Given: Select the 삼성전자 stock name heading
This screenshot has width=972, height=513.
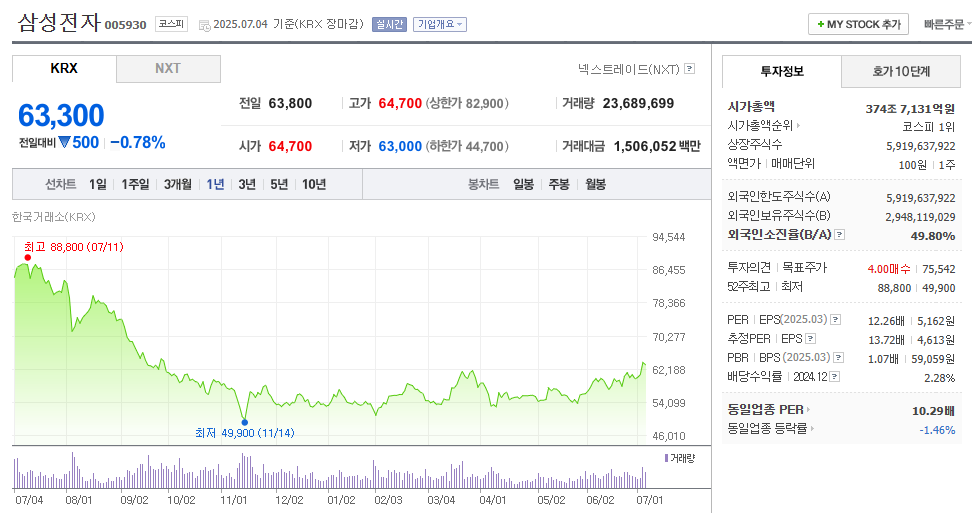Looking at the screenshot, I should click(59, 23).
